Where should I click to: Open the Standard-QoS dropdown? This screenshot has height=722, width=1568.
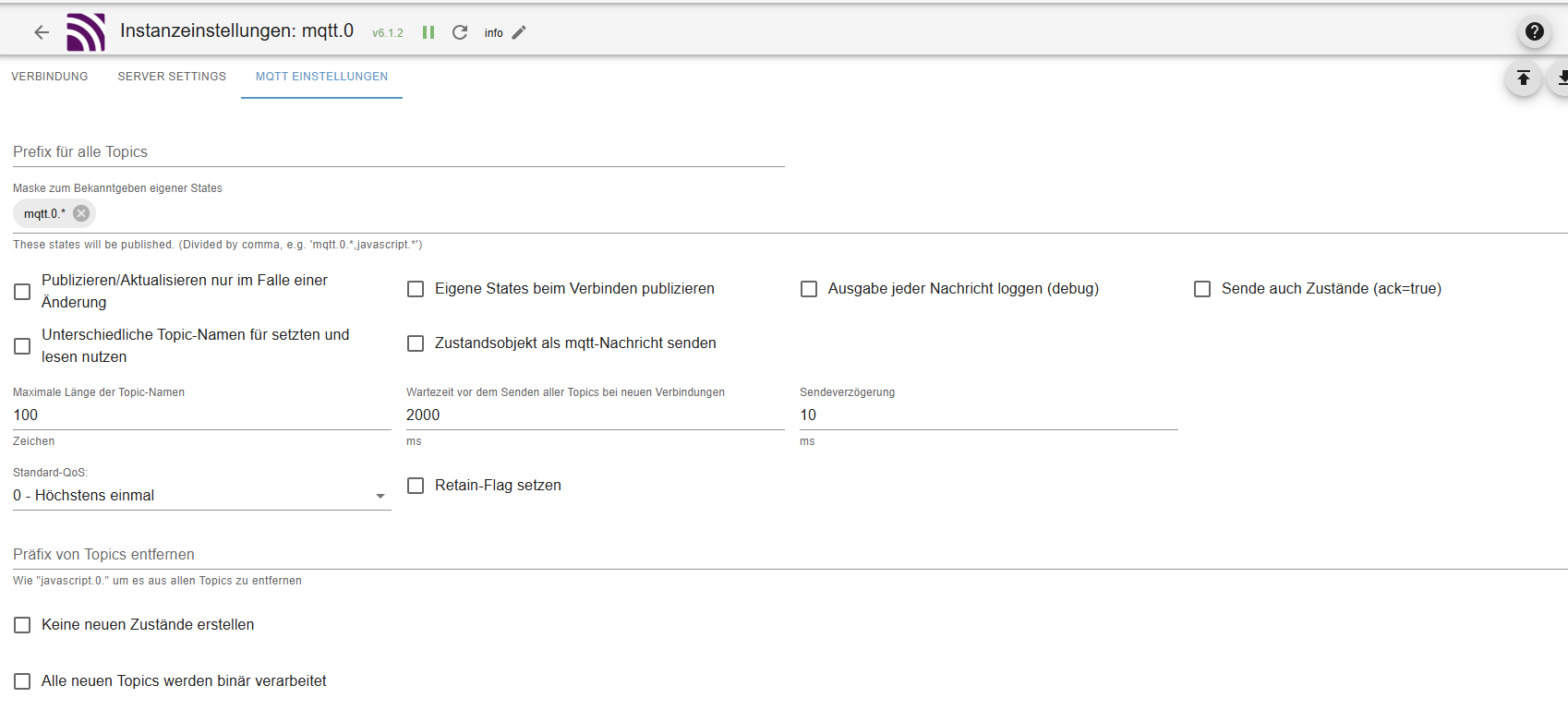point(202,496)
